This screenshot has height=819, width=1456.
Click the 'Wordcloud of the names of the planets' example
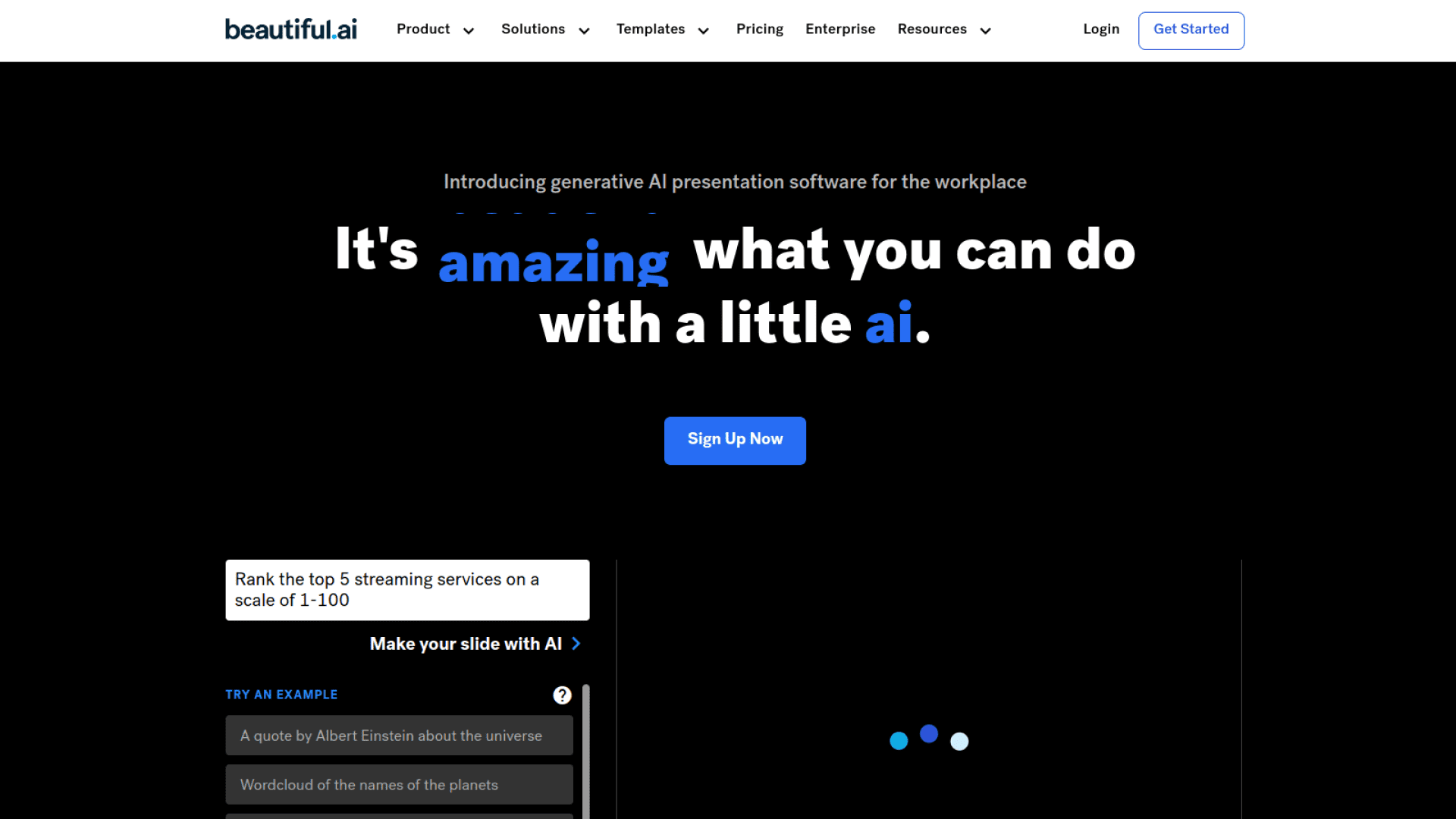point(399,785)
